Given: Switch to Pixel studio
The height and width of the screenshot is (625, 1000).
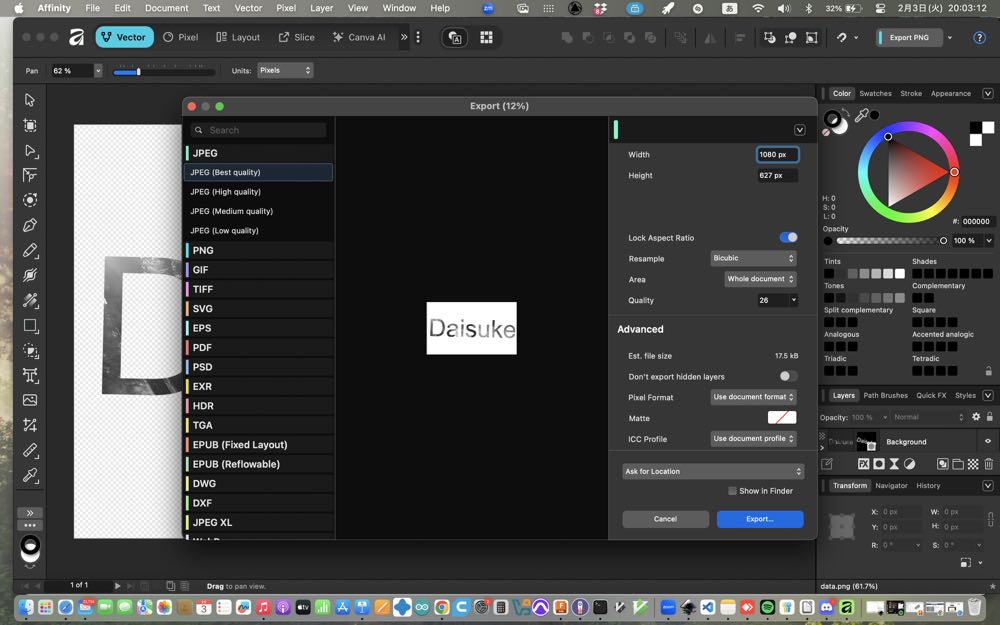Looking at the screenshot, I should (180, 38).
